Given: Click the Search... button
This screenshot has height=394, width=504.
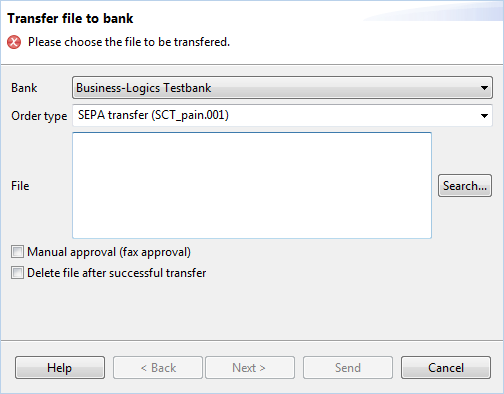Looking at the screenshot, I should click(465, 186).
